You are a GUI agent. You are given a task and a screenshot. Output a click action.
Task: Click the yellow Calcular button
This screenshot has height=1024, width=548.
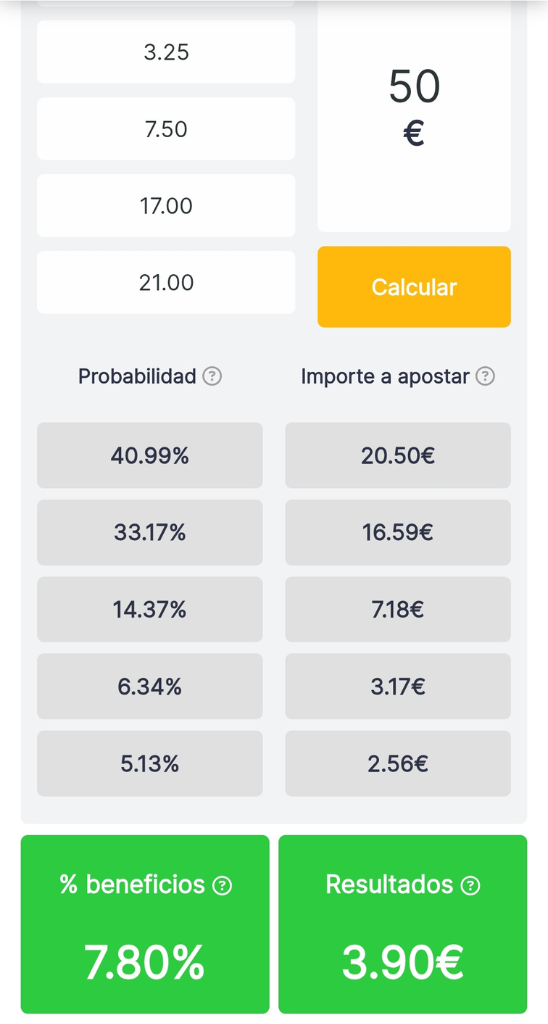click(414, 287)
